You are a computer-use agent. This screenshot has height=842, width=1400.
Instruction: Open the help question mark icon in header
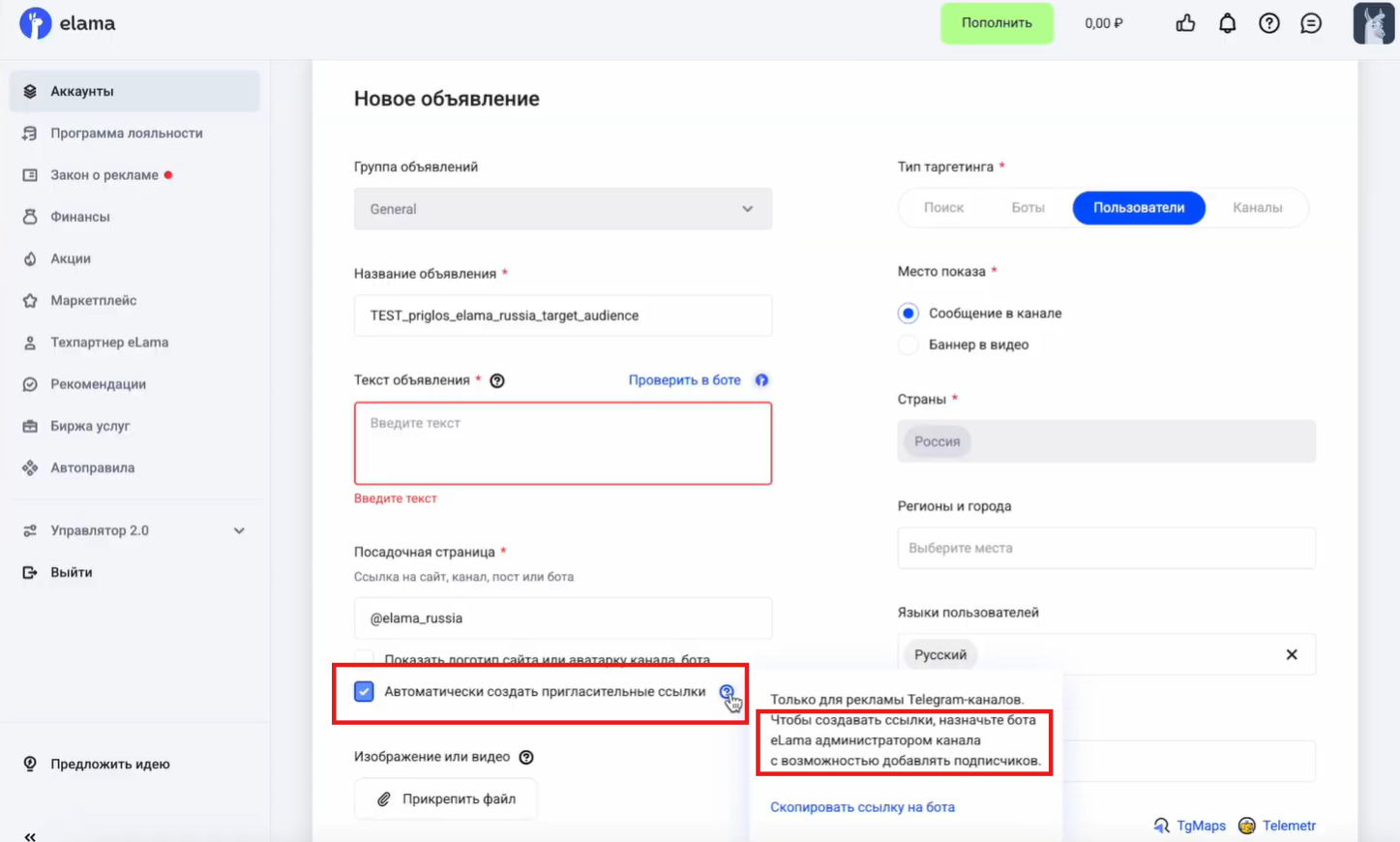point(1268,23)
